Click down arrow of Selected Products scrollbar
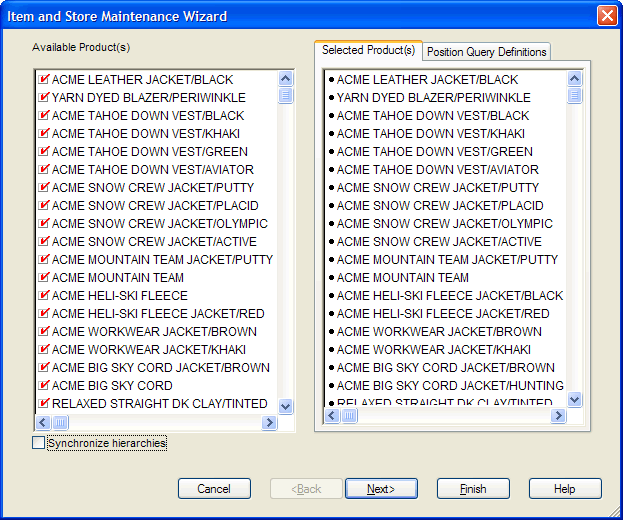 pos(575,399)
